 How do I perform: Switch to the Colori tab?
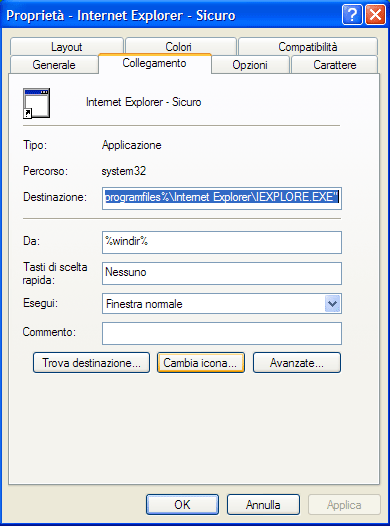tap(181, 47)
